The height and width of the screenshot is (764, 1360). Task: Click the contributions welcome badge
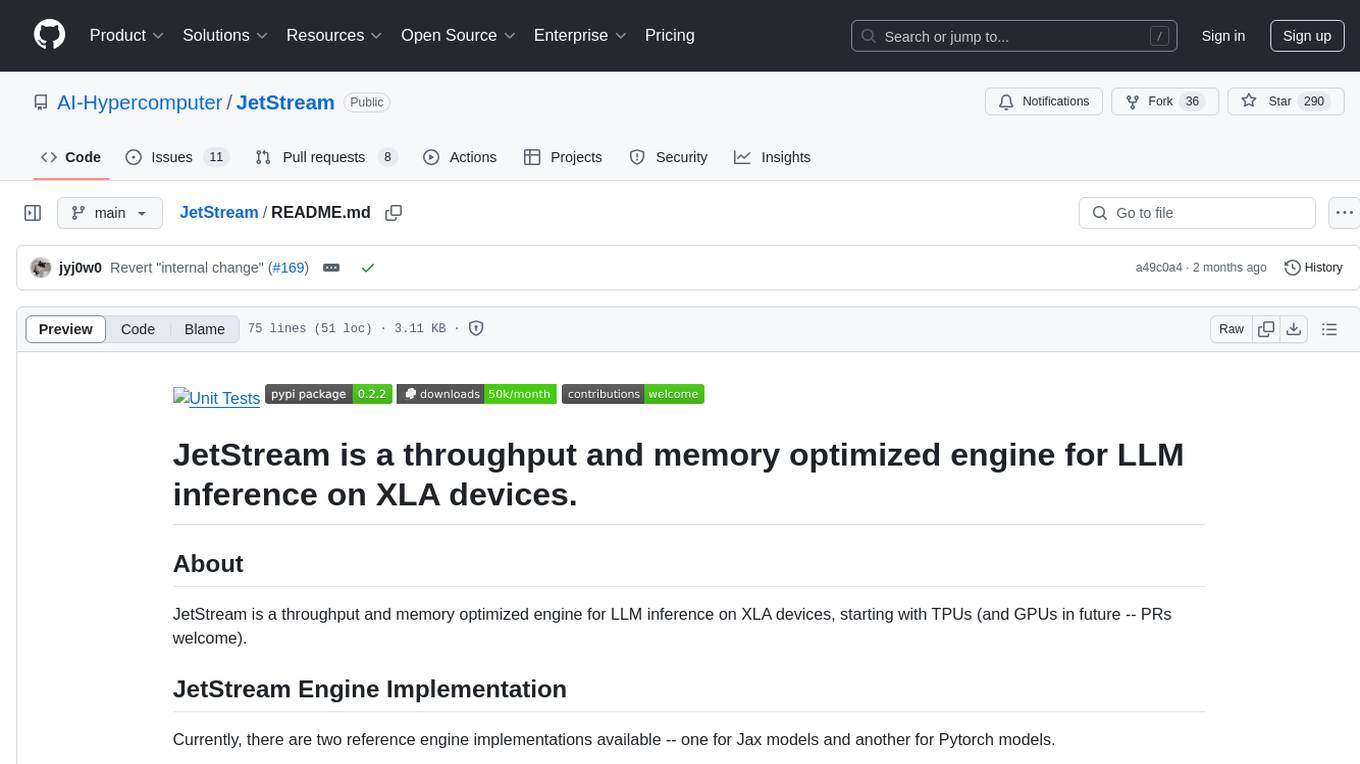pos(633,394)
